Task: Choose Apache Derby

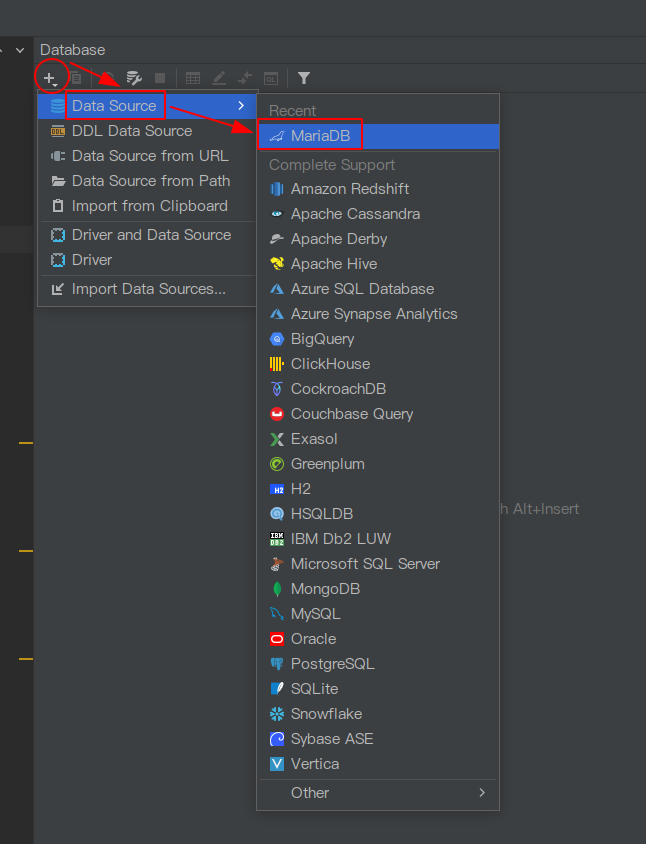Action: tap(378, 239)
